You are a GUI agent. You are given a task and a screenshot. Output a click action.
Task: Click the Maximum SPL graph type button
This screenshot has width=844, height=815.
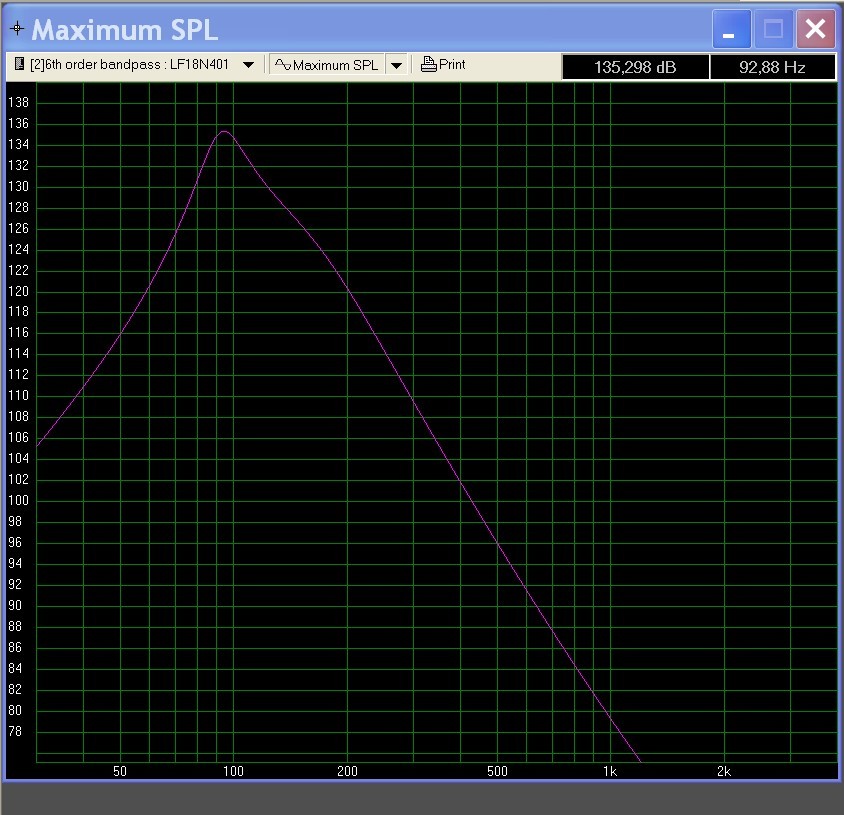[x=327, y=65]
